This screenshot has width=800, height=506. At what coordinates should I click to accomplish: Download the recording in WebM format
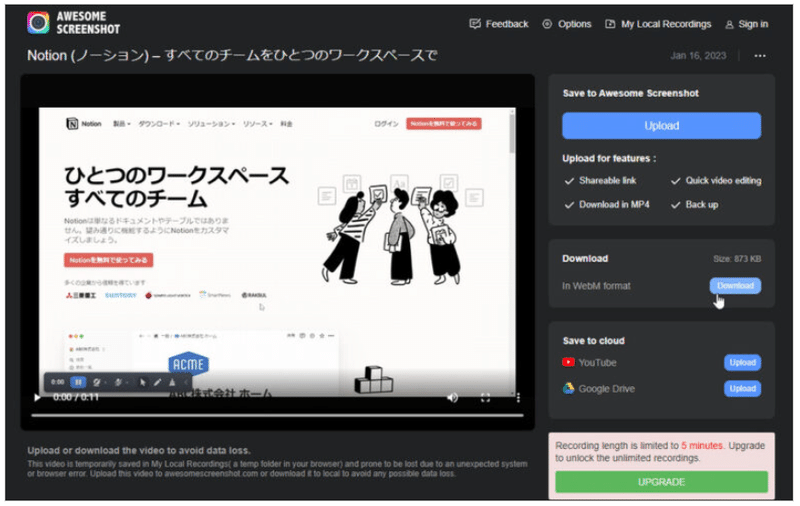click(735, 286)
